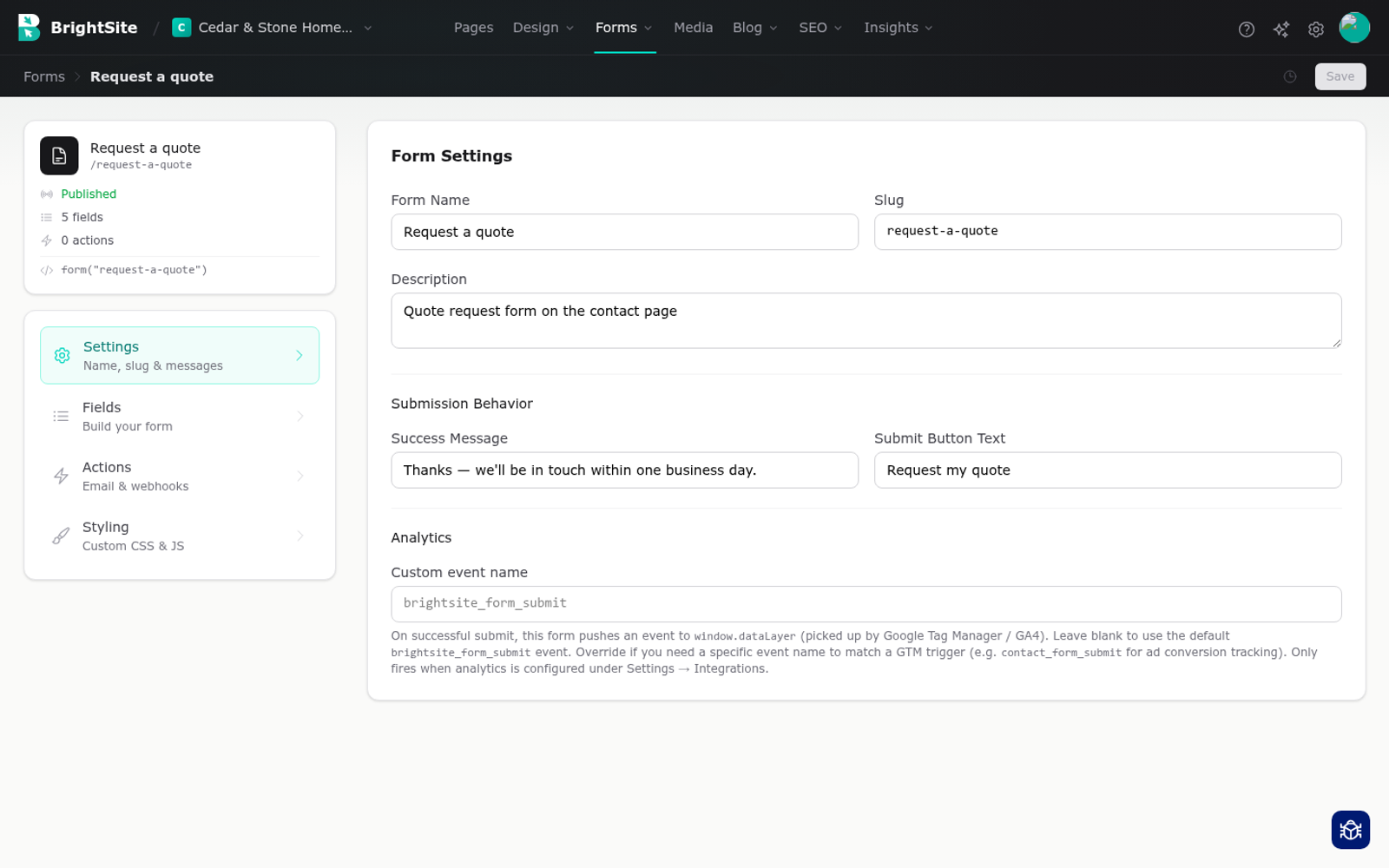This screenshot has width=1389, height=868.
Task: Click the form document icon in summary card
Action: pyautogui.click(x=59, y=156)
